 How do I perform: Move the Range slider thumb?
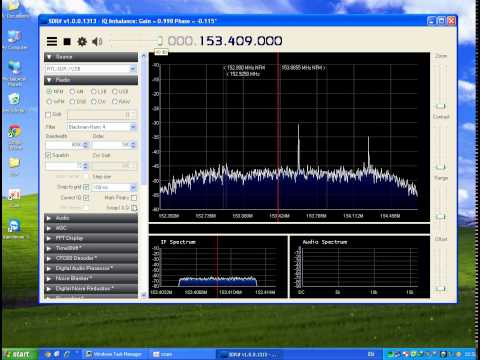tap(441, 217)
